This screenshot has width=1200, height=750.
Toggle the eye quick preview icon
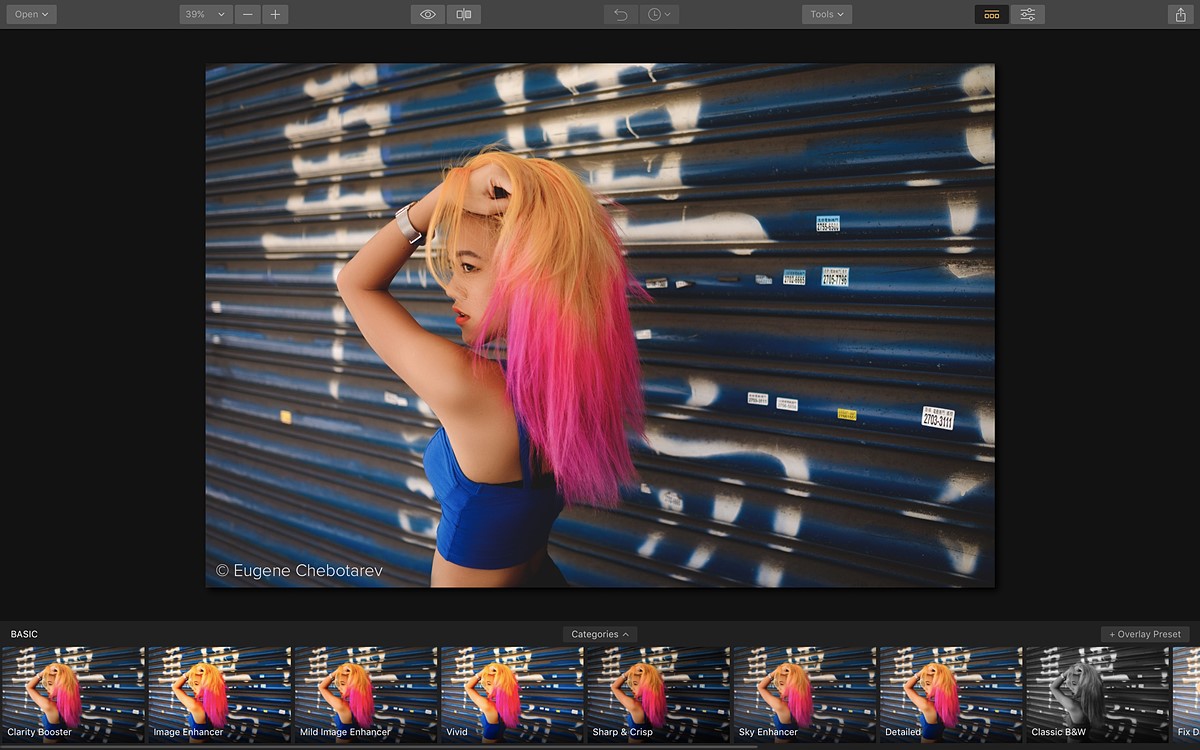428,14
